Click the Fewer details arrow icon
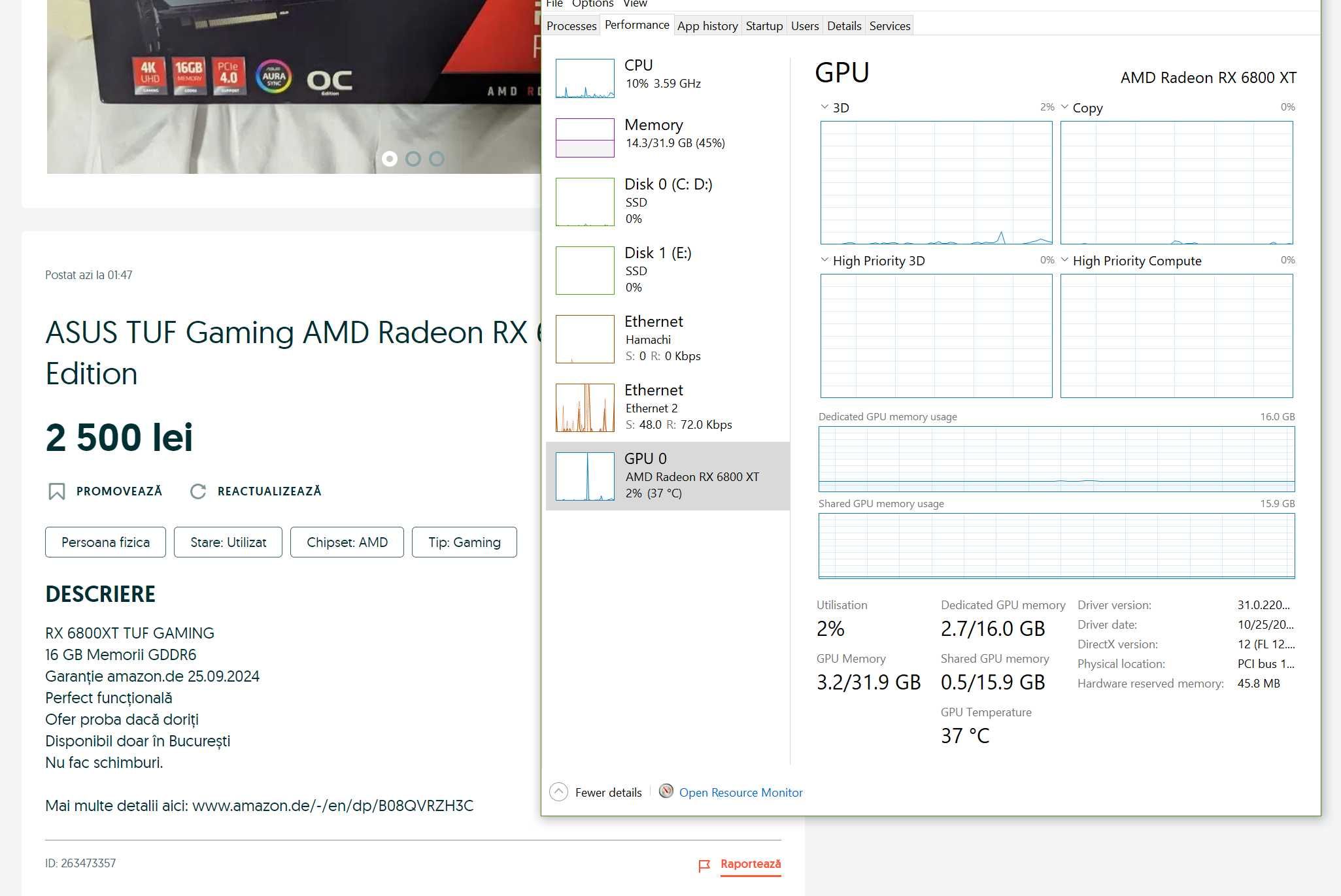 point(558,792)
